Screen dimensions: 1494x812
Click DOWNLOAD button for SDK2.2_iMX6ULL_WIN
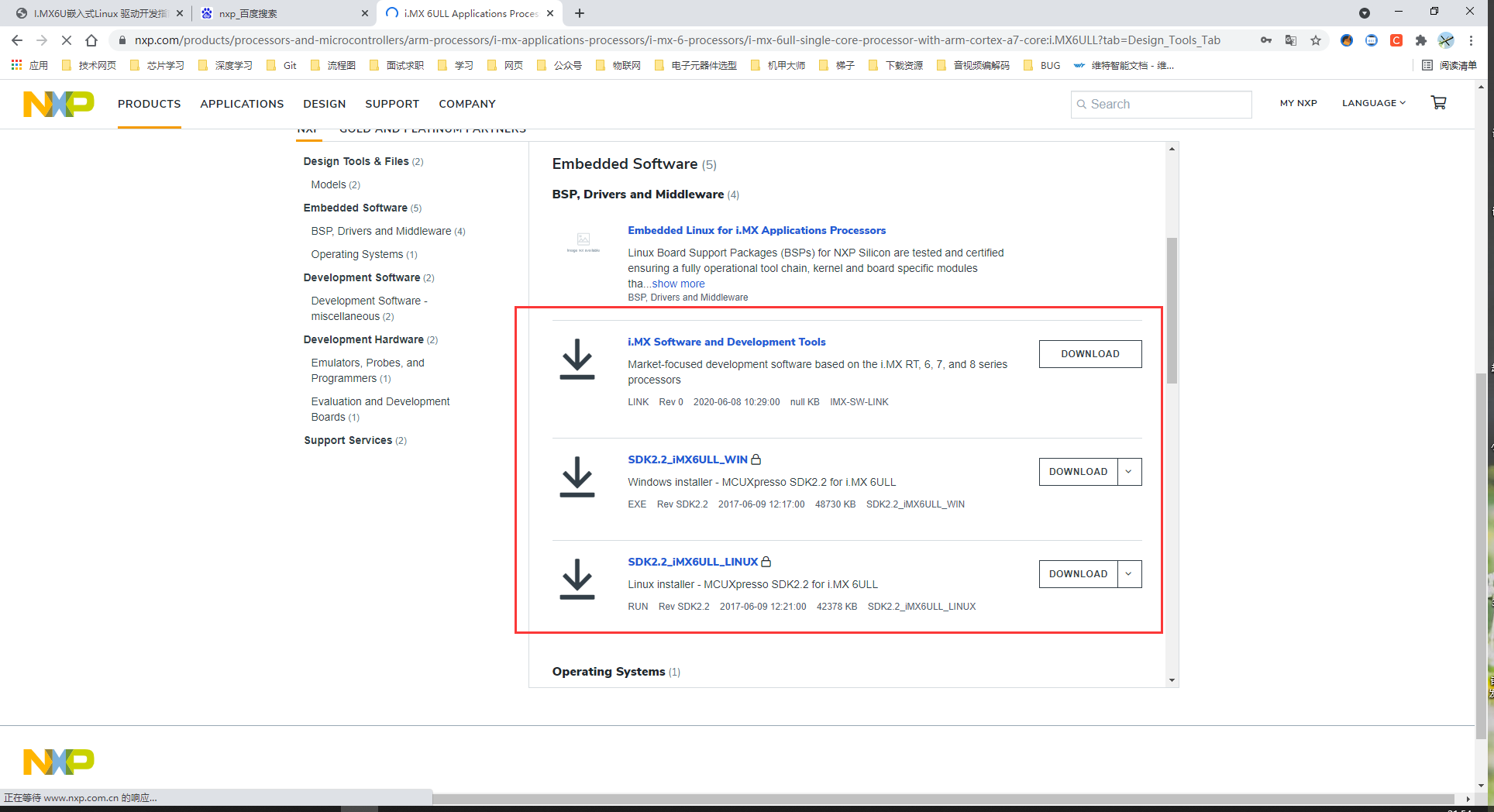(x=1079, y=472)
